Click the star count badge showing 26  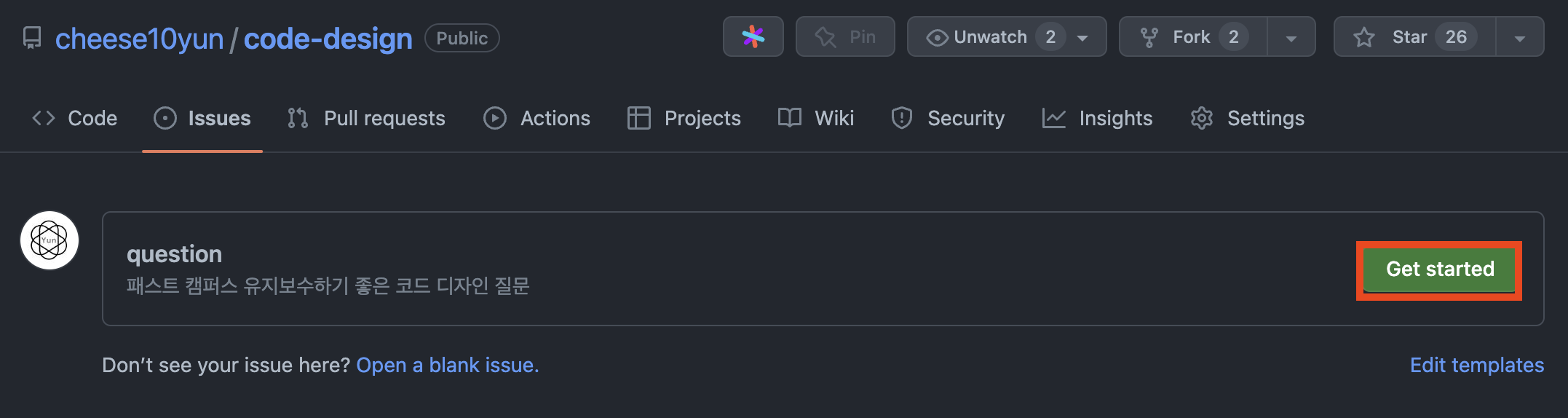coord(1456,37)
